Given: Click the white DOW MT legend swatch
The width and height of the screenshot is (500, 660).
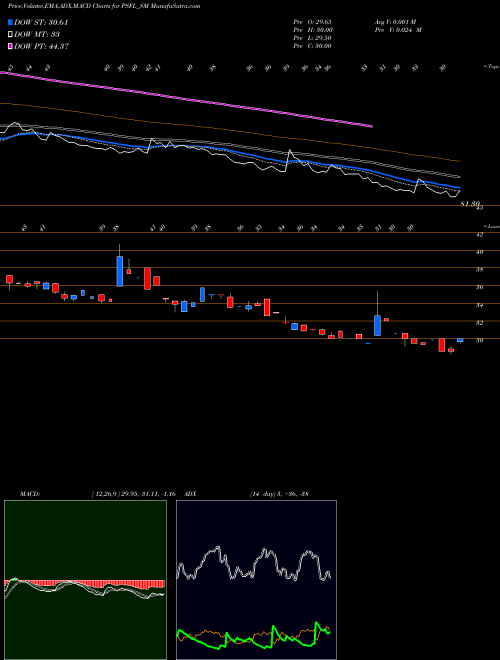Looking at the screenshot, I should pyautogui.click(x=10, y=34).
